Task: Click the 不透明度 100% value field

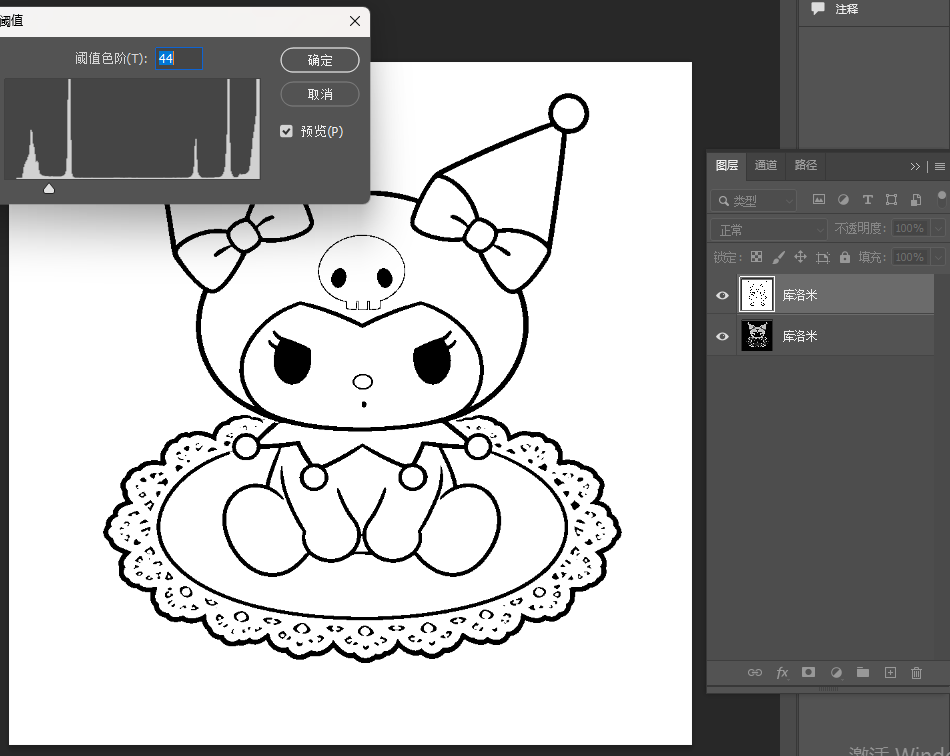Action: [x=910, y=228]
